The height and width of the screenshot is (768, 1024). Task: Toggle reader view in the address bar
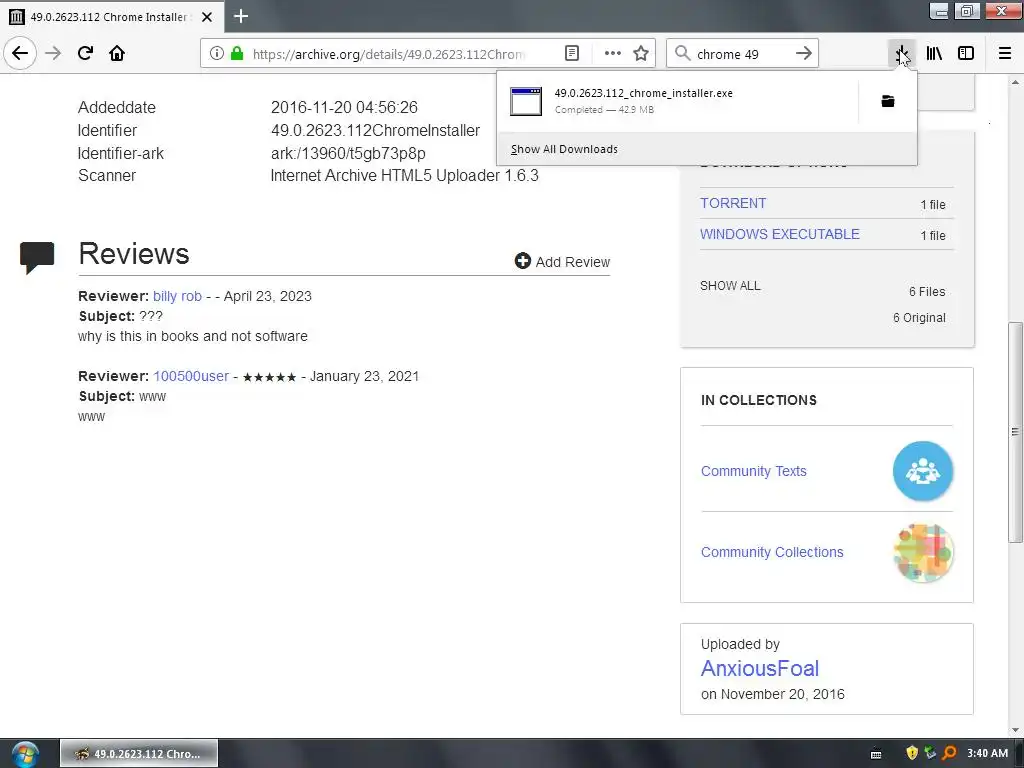pyautogui.click(x=571, y=54)
